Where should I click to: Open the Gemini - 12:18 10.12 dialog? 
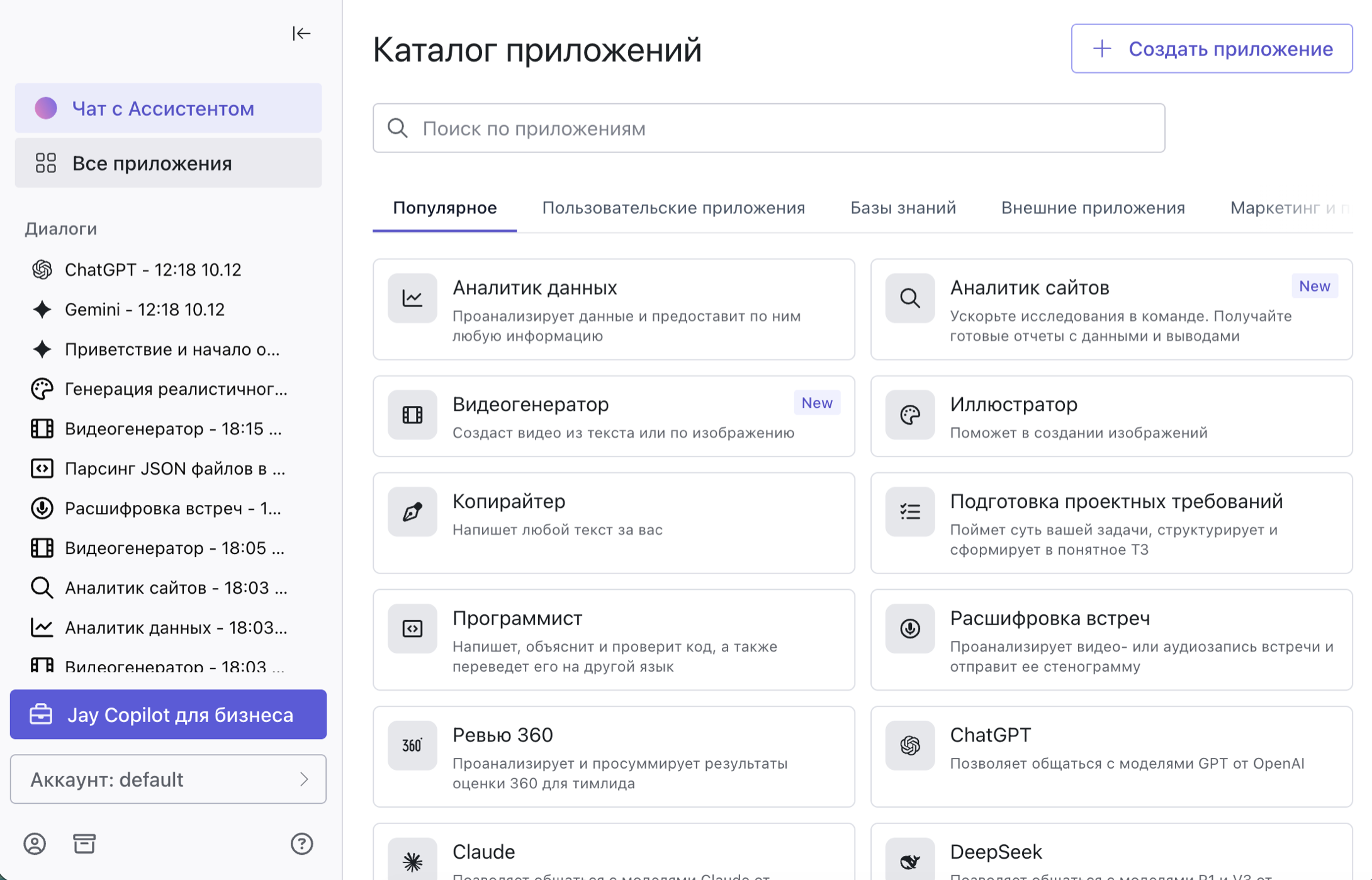[145, 310]
